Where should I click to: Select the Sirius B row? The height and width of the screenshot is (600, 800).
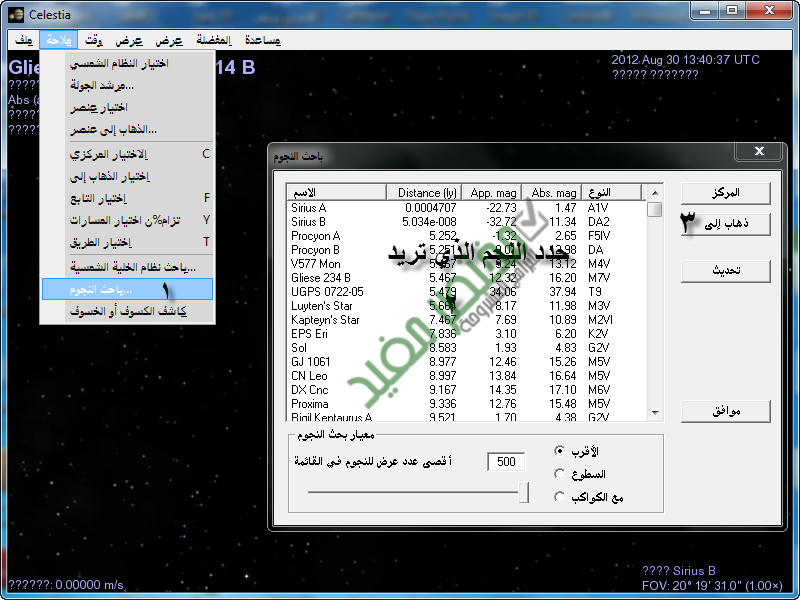[x=466, y=222]
